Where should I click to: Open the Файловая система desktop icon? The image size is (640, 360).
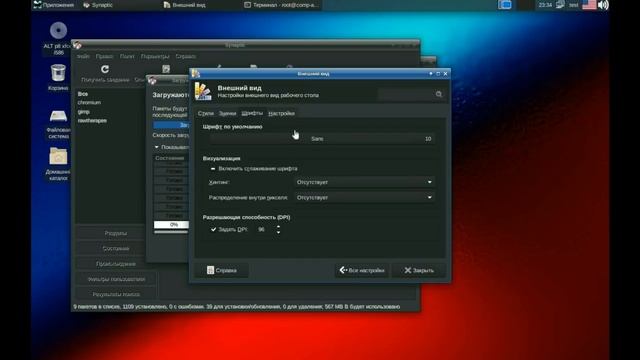[x=58, y=116]
